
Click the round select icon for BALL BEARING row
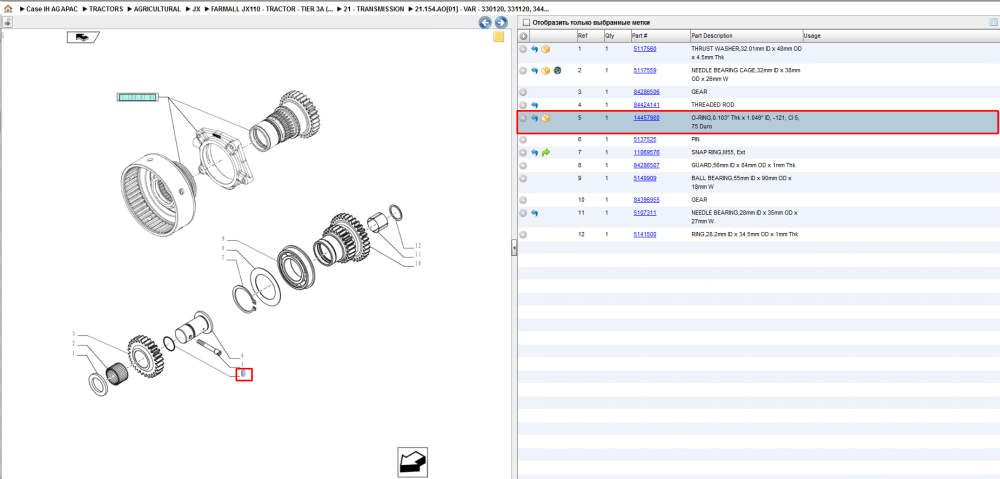(523, 178)
